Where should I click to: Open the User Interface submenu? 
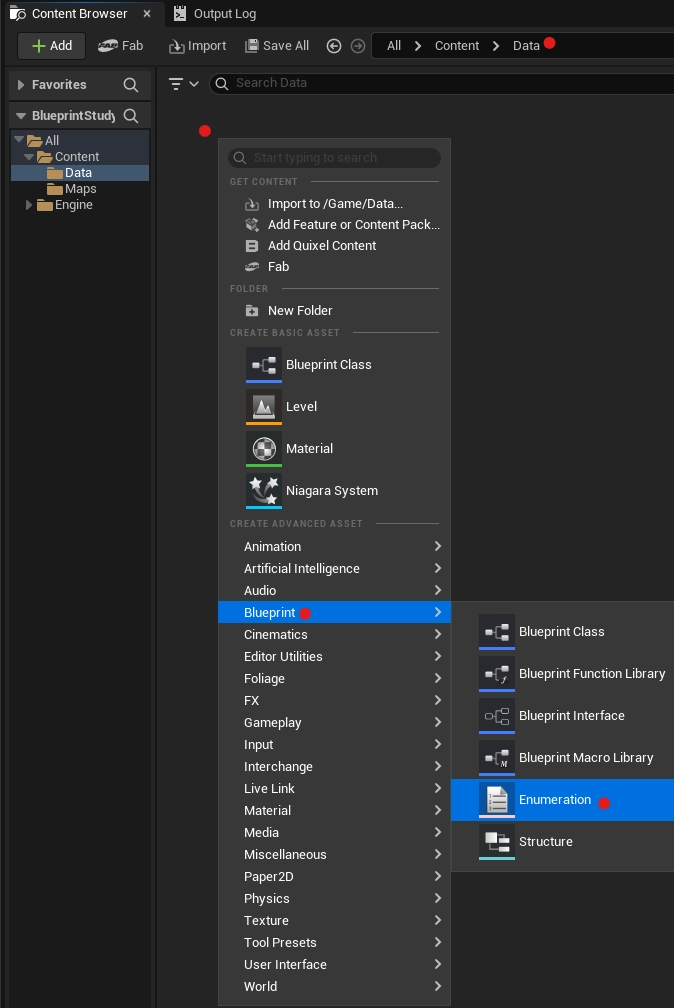[334, 964]
